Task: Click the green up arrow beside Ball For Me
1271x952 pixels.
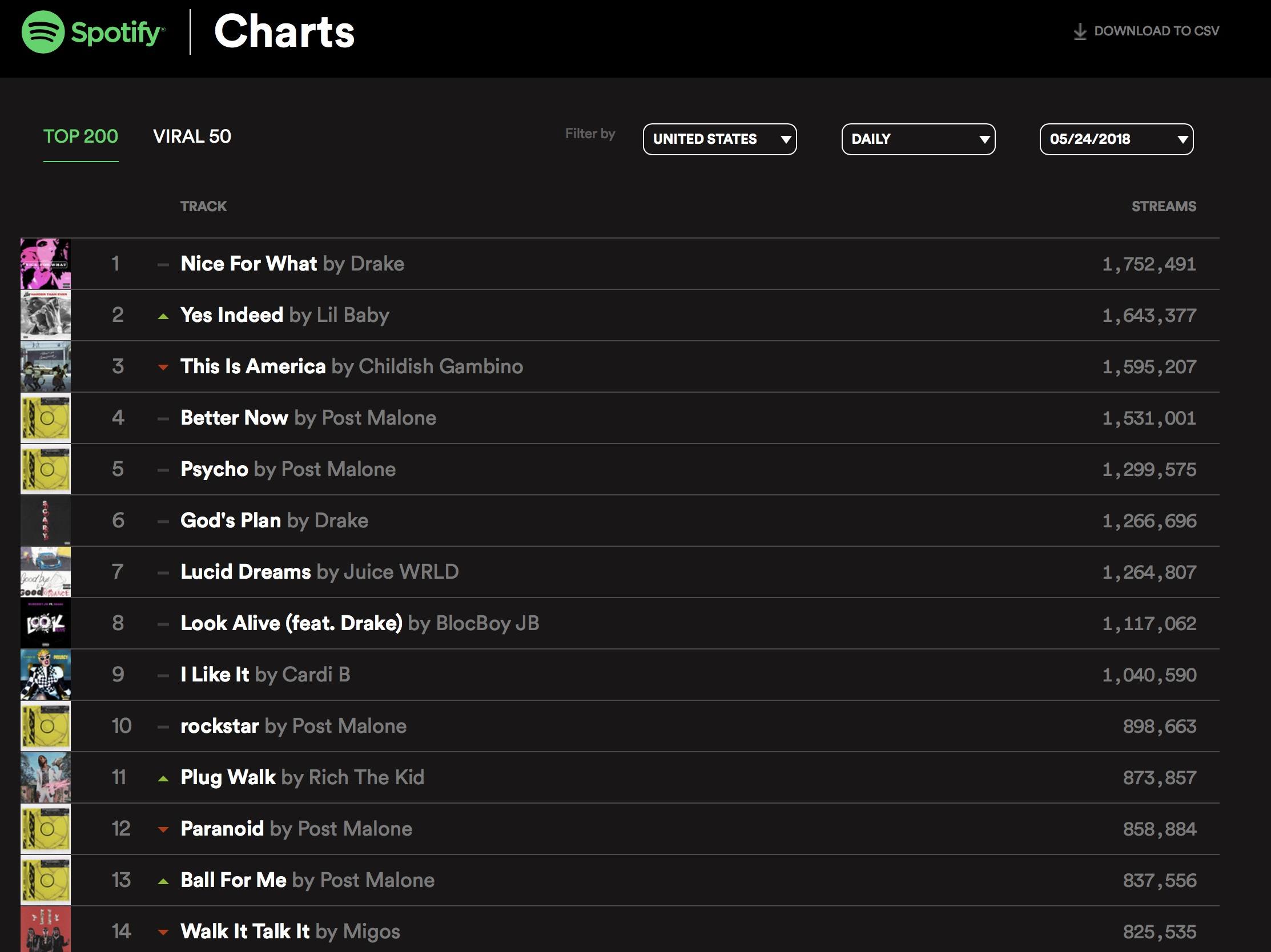Action: (x=163, y=881)
